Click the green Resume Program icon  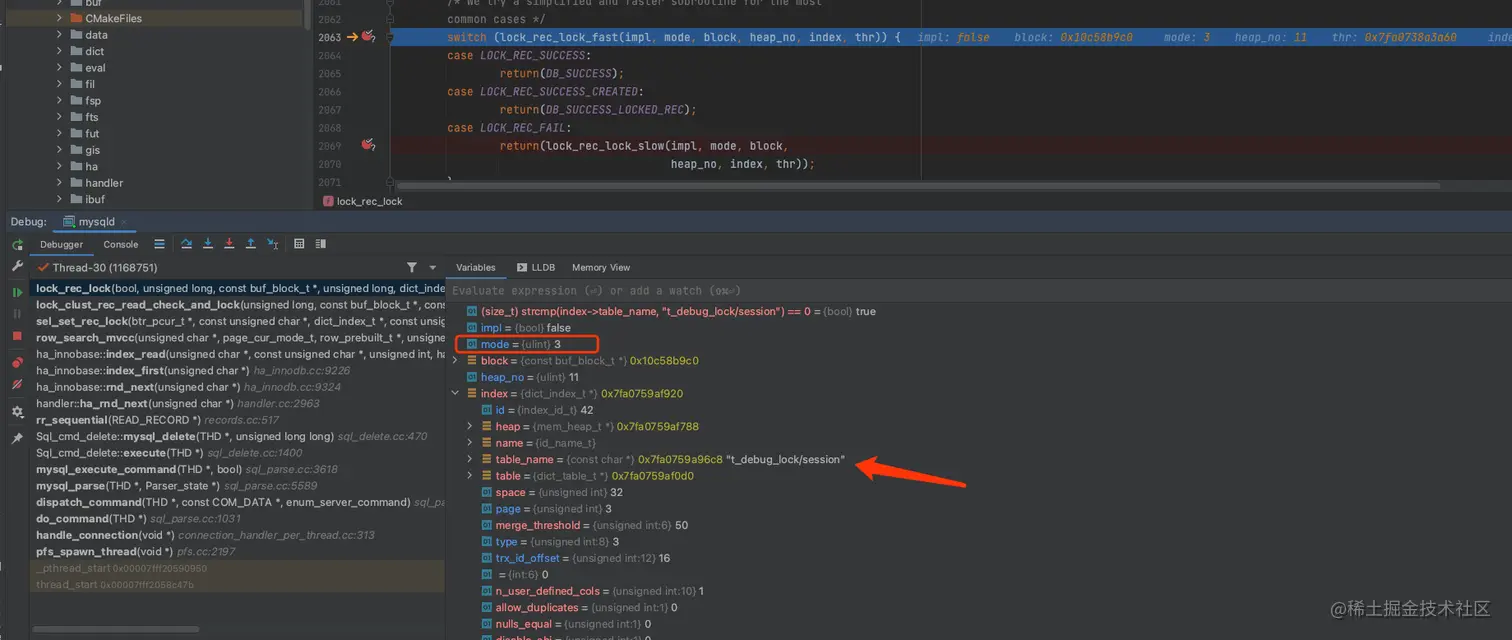click(x=17, y=292)
